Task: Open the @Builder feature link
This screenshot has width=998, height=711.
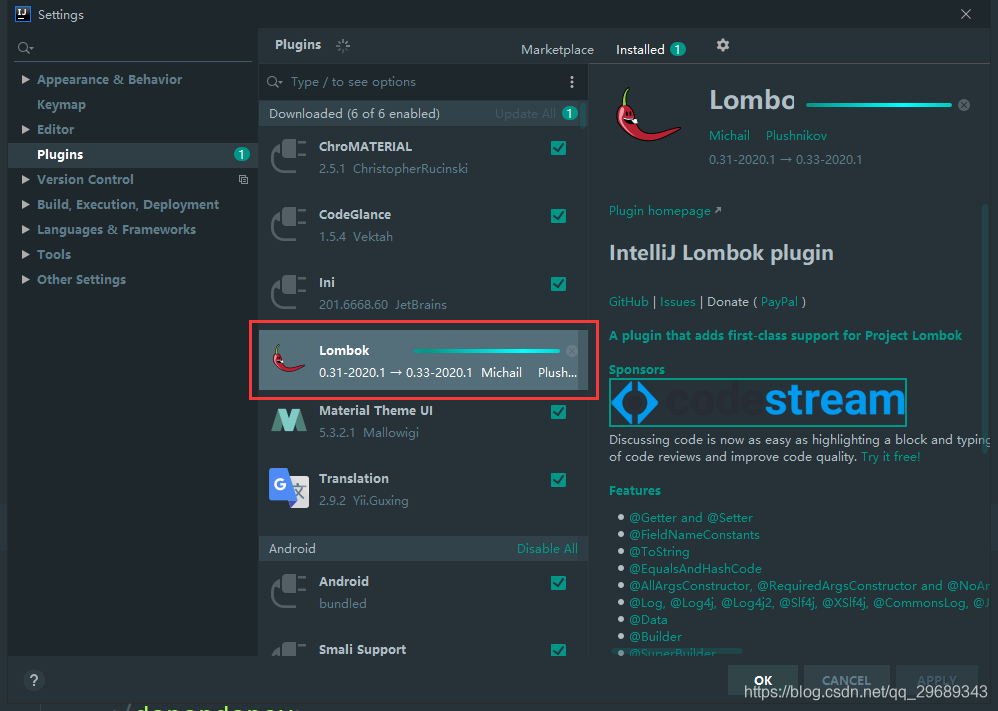Action: [655, 637]
